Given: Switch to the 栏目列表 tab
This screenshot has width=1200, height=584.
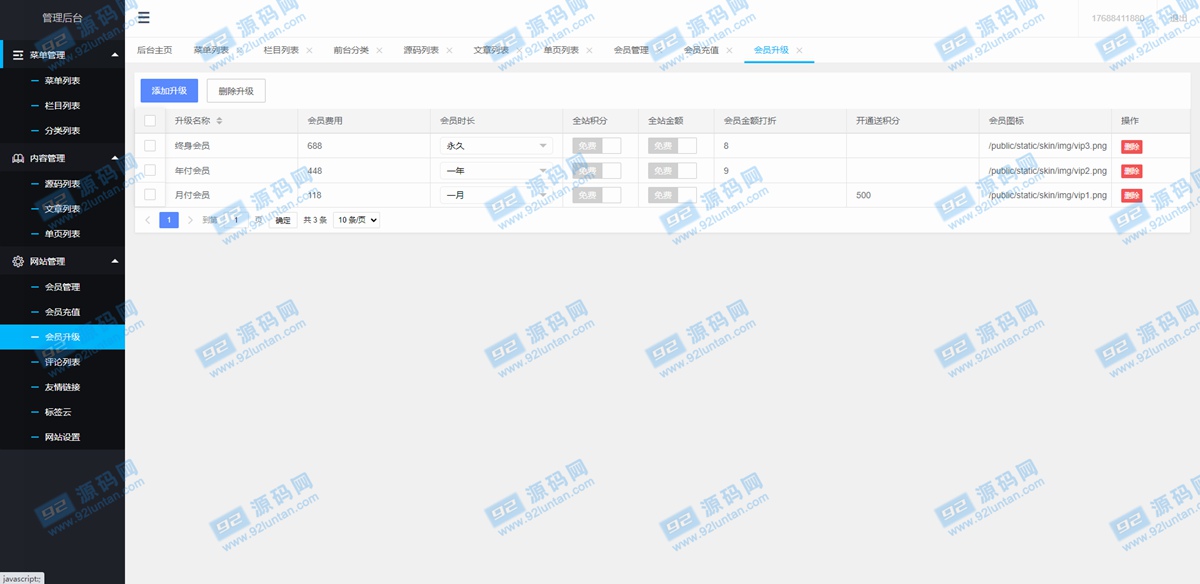Looking at the screenshot, I should 281,50.
